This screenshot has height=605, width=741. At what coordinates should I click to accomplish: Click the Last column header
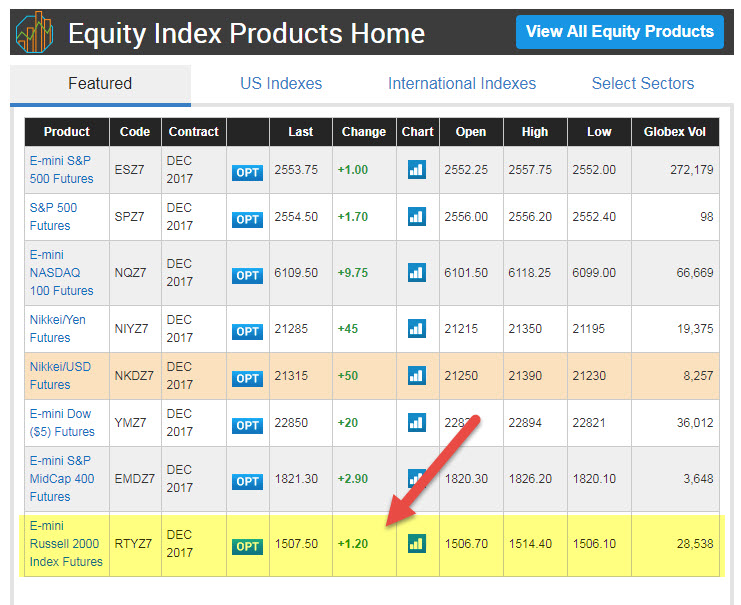pos(301,132)
